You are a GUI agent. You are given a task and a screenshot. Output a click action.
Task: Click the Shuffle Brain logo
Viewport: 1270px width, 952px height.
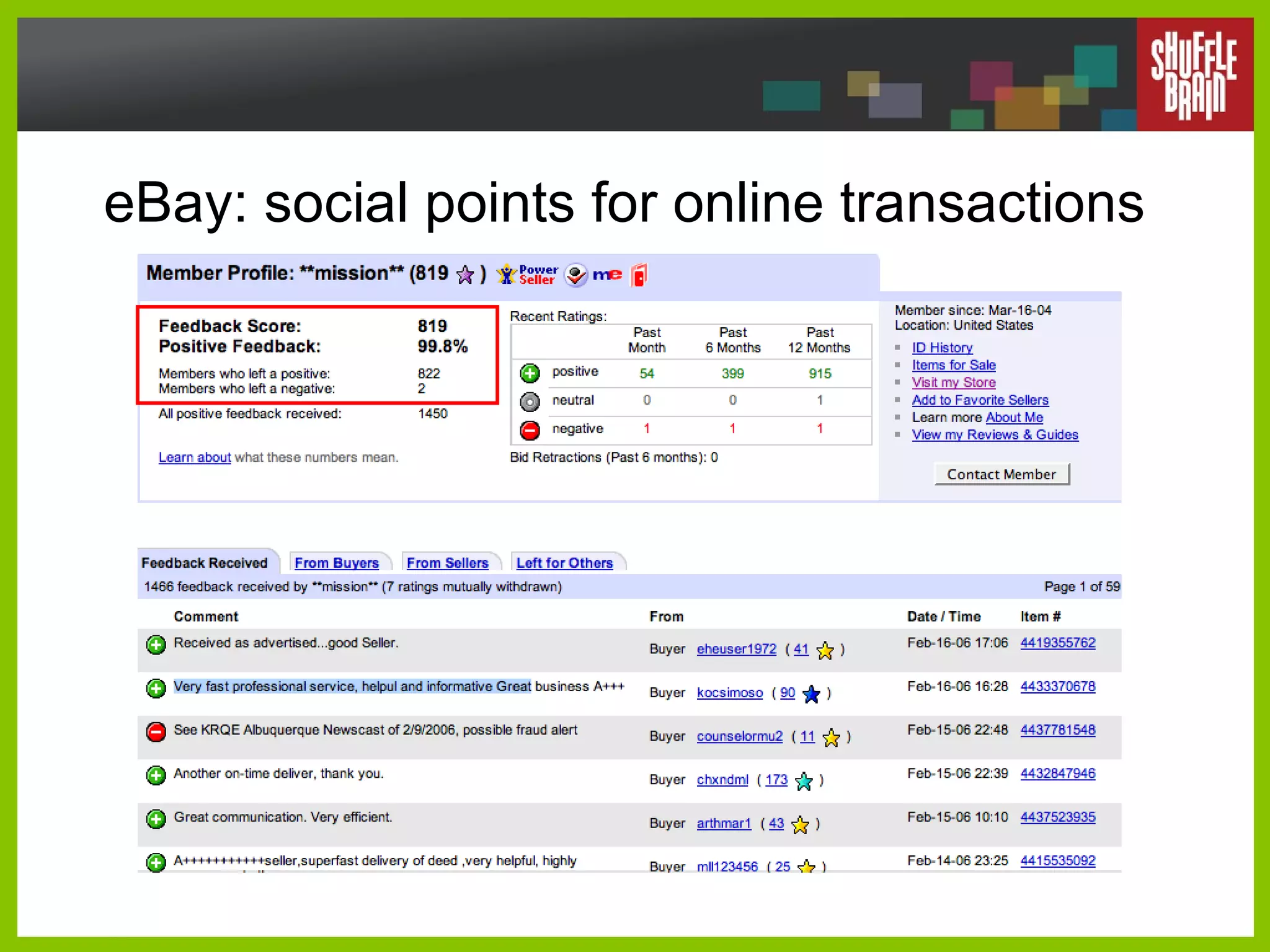tap(1194, 74)
